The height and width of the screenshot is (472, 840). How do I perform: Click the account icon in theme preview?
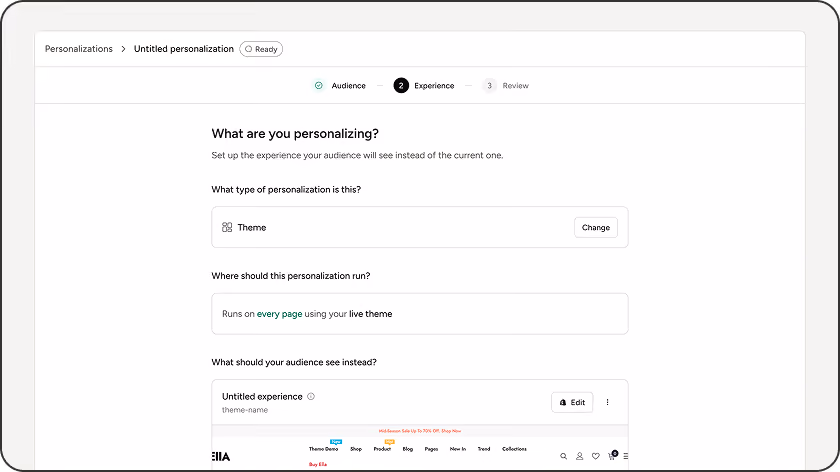click(x=580, y=456)
